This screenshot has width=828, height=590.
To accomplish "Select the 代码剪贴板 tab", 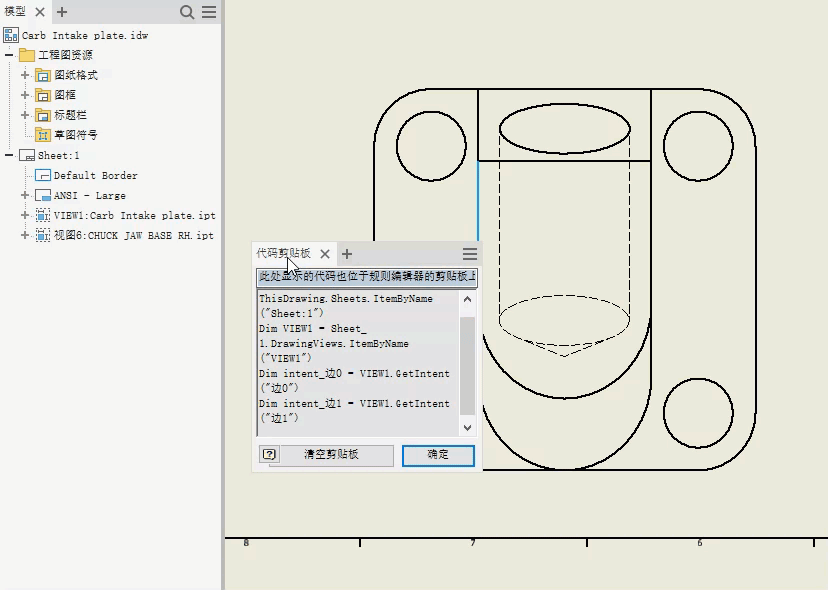I will click(284, 253).
